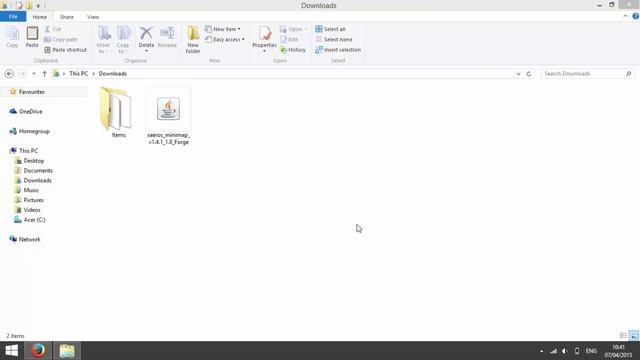Create a New folder from the ribbon
The image size is (640, 360).
(x=193, y=39)
